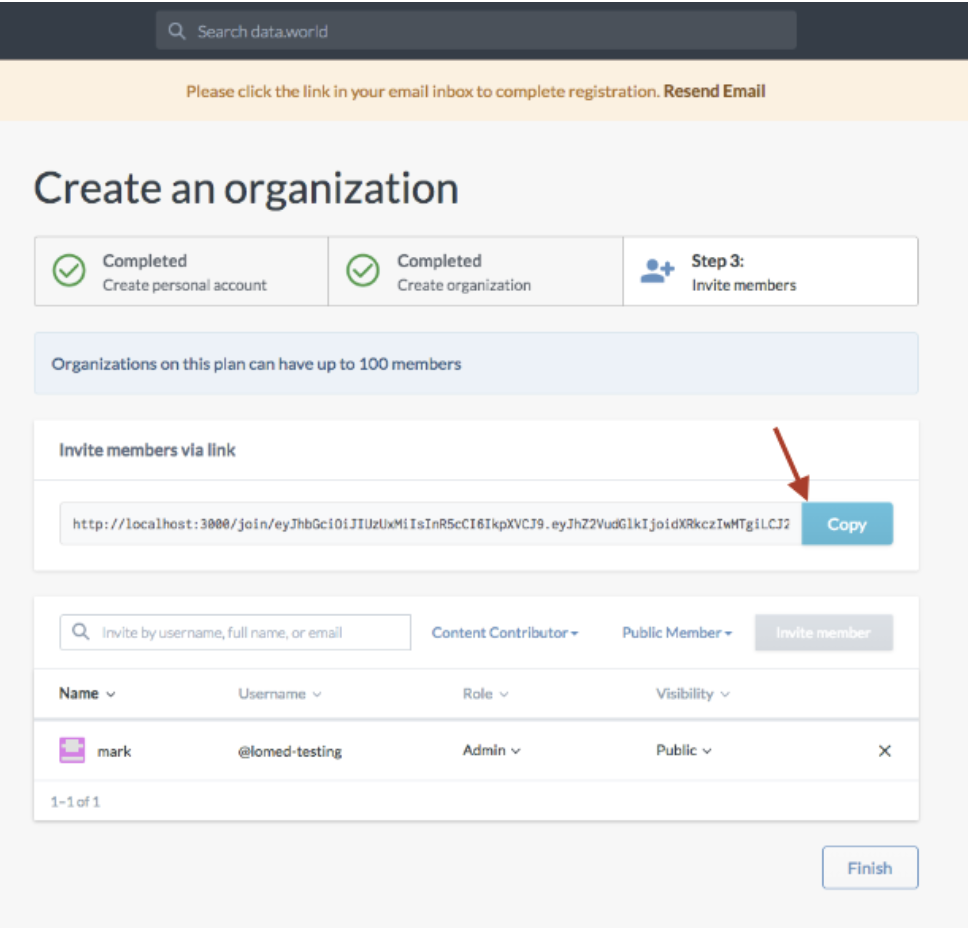
Task: Click the green checkmark for Create personal account
Action: pos(69,270)
